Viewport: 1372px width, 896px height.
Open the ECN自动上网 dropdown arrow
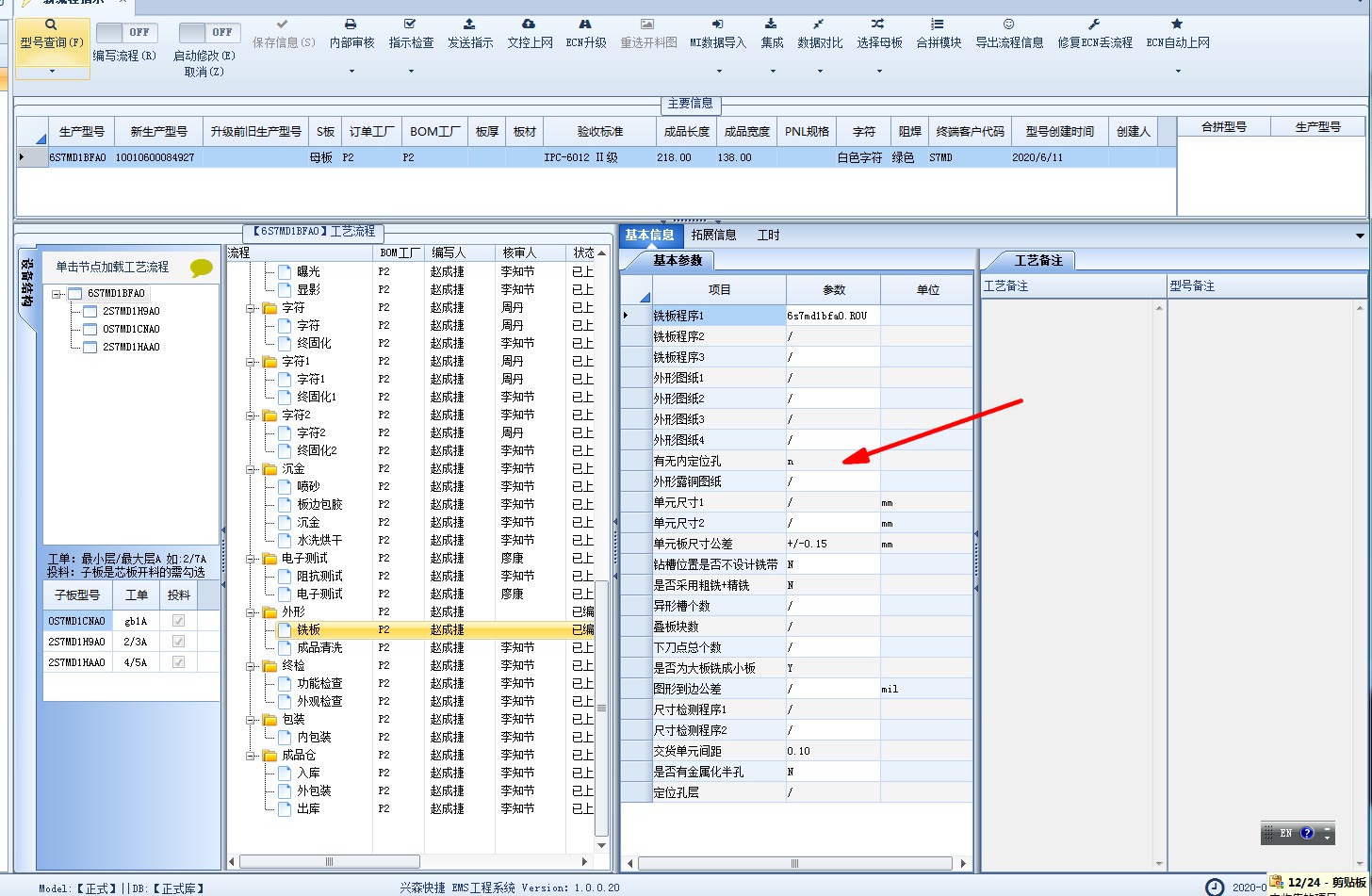(x=1178, y=71)
